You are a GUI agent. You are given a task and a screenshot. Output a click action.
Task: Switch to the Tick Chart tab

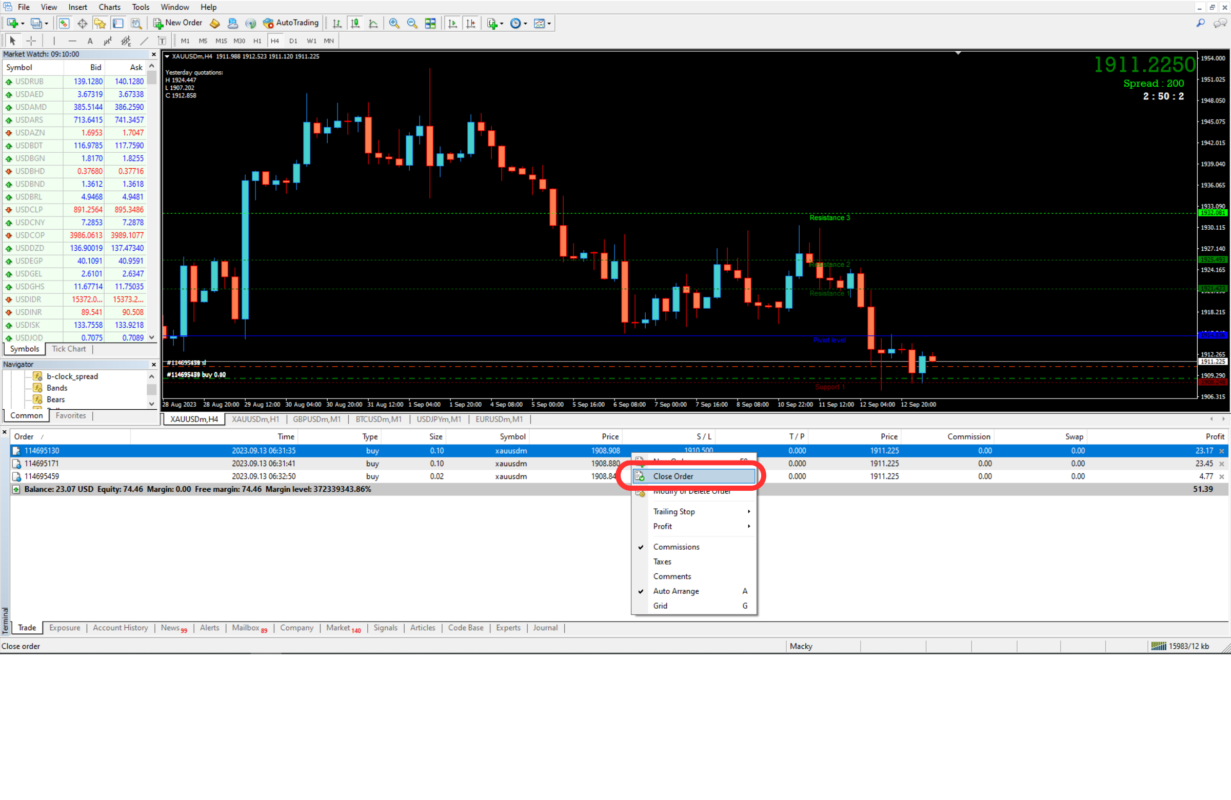click(69, 349)
